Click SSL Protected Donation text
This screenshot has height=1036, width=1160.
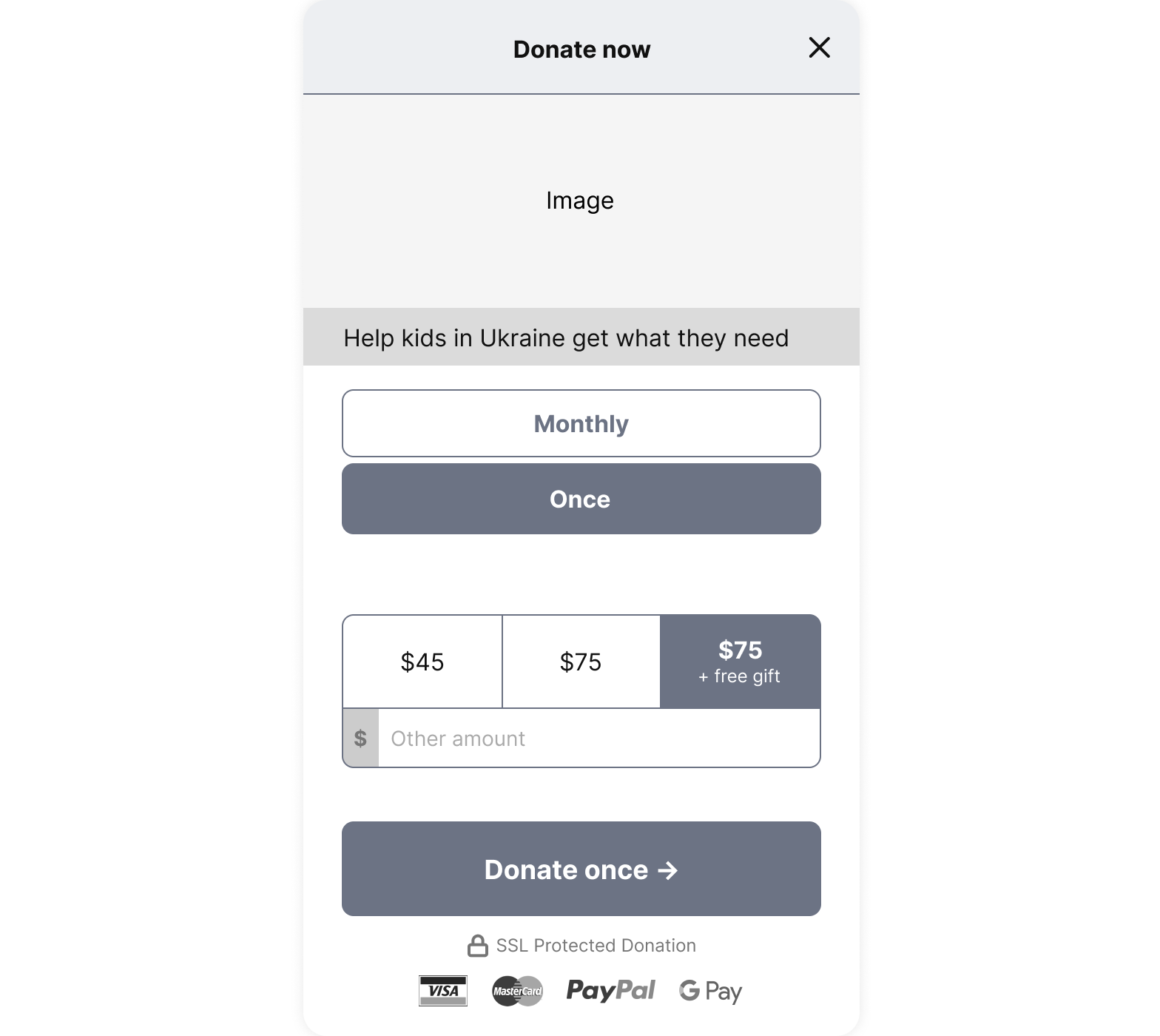596,946
